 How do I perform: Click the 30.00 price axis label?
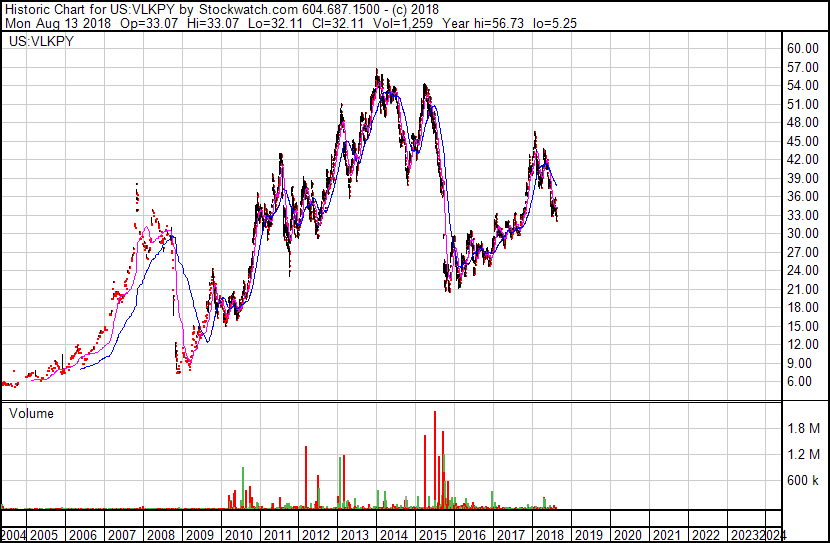tap(803, 233)
